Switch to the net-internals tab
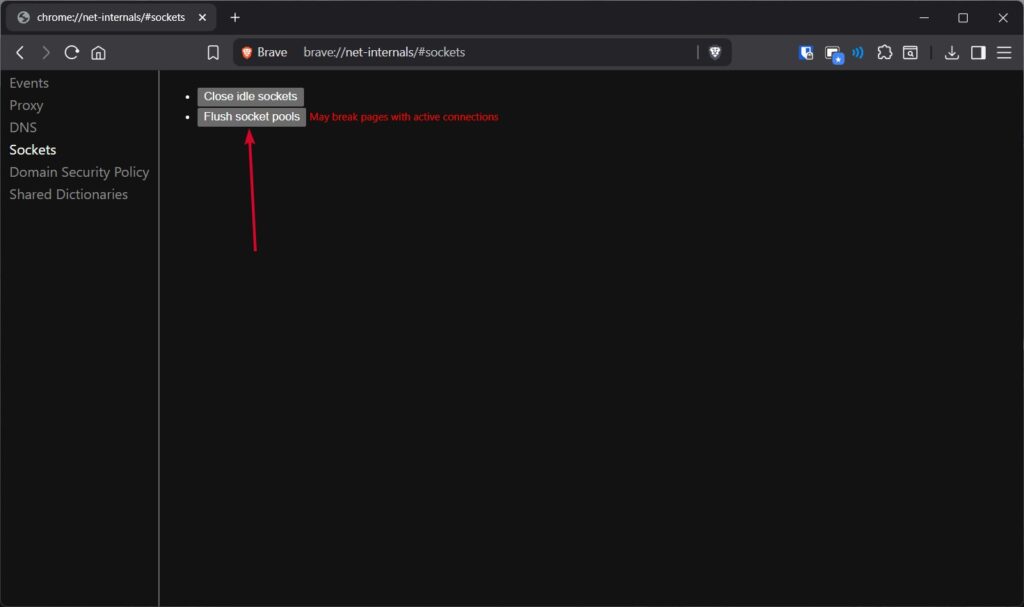1024x607 pixels. tap(110, 17)
